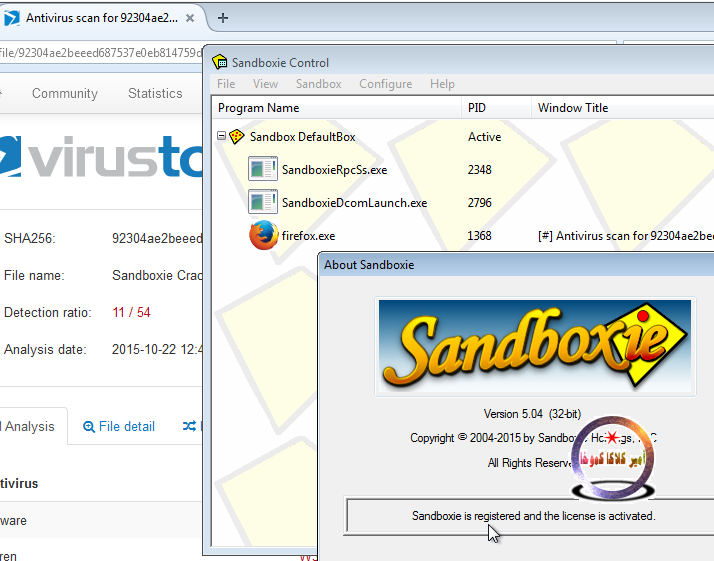714x561 pixels.
Task: Close the Antivirus scan browser tab
Action: click(190, 18)
